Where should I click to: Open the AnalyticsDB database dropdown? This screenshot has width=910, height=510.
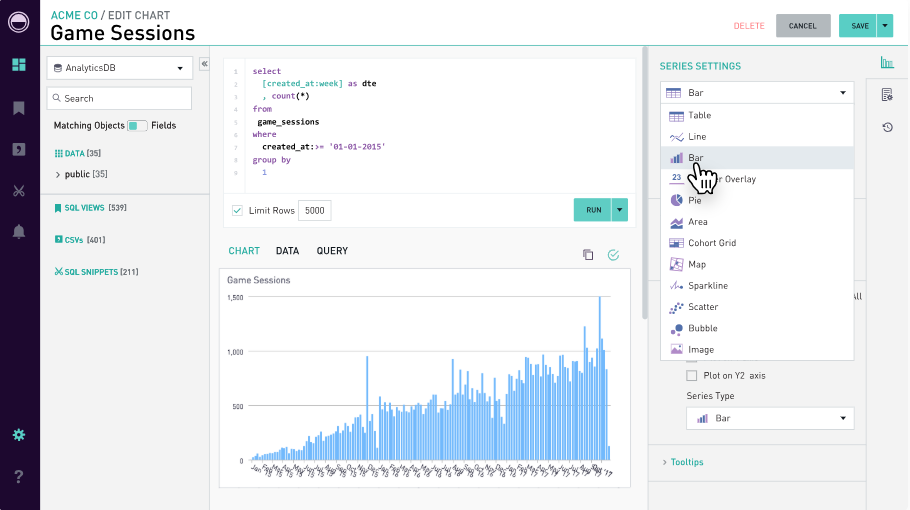click(x=119, y=68)
